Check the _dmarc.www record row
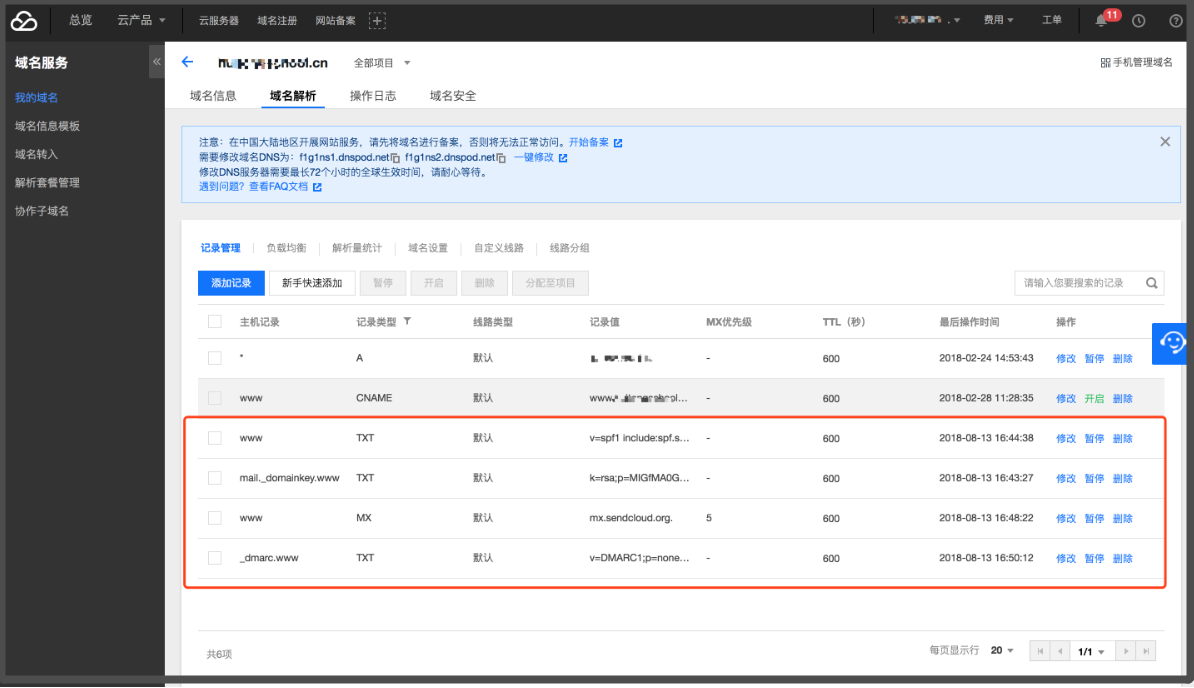1194x688 pixels. click(x=215, y=558)
